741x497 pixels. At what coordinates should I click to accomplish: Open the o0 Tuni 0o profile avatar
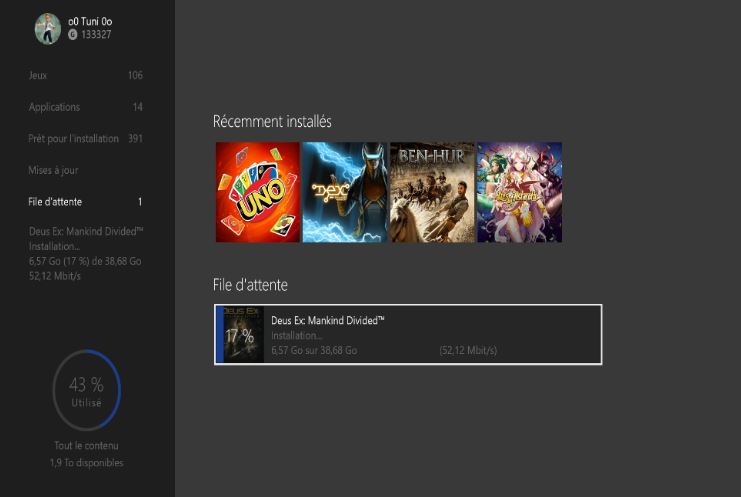[48, 28]
